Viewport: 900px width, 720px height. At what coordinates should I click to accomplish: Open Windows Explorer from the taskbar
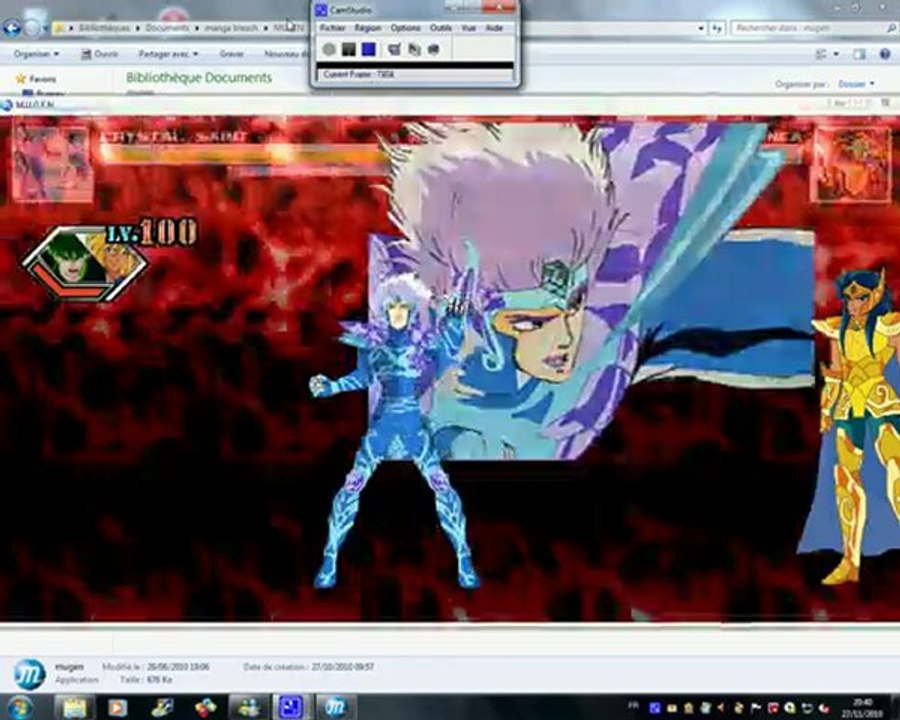(73, 707)
